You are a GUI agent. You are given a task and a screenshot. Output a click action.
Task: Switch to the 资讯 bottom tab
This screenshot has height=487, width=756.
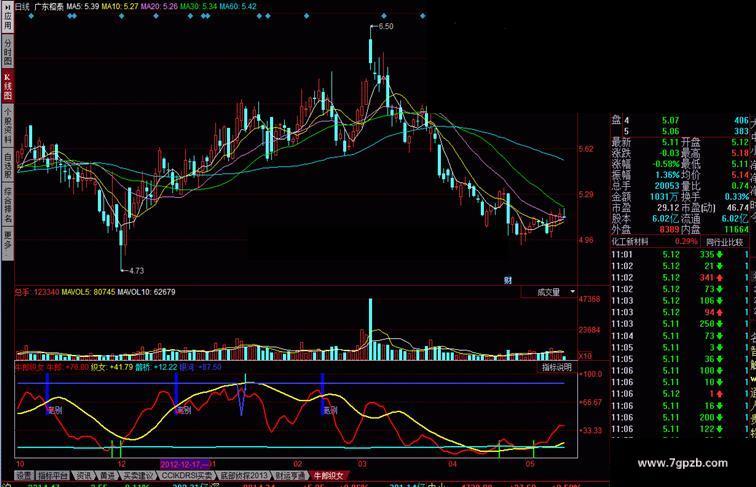coord(84,475)
